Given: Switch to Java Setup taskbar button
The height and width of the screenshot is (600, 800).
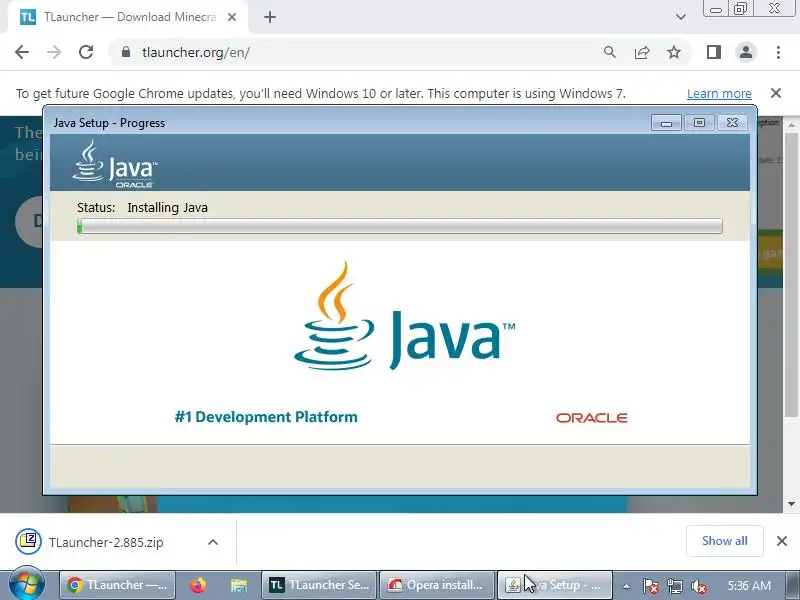Looking at the screenshot, I should tap(555, 585).
